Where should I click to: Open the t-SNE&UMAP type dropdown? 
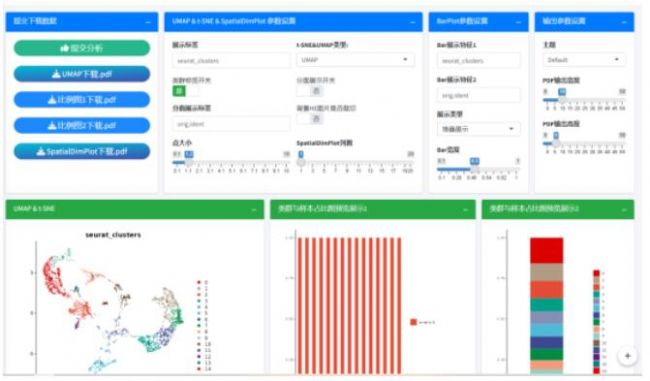coord(355,60)
